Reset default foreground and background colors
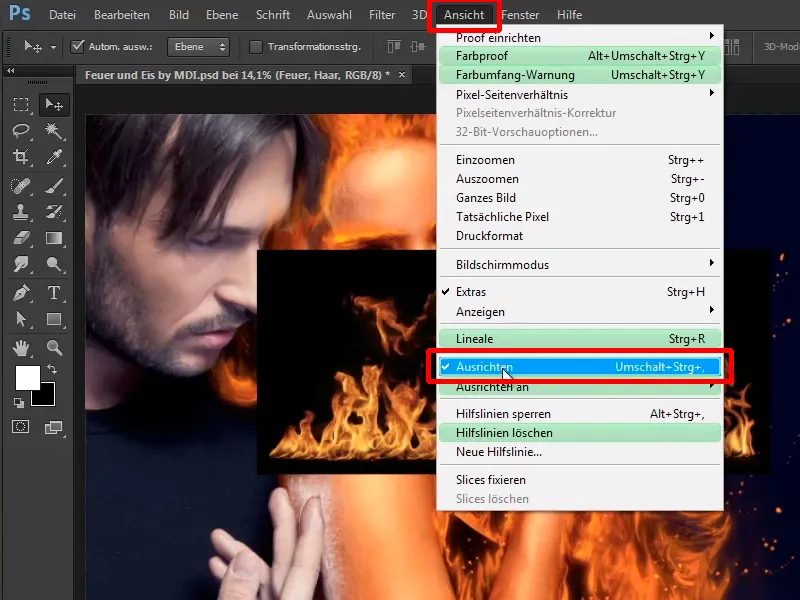 pyautogui.click(x=19, y=403)
